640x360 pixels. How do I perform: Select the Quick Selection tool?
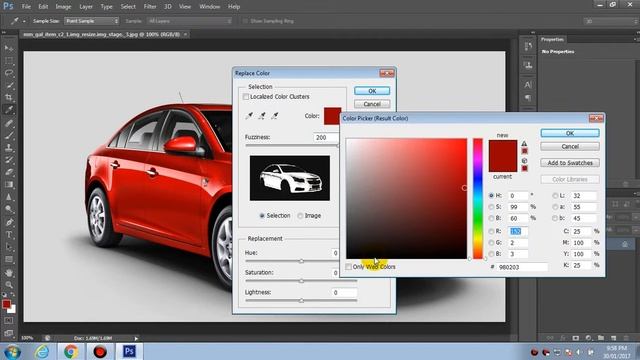coord(9,85)
